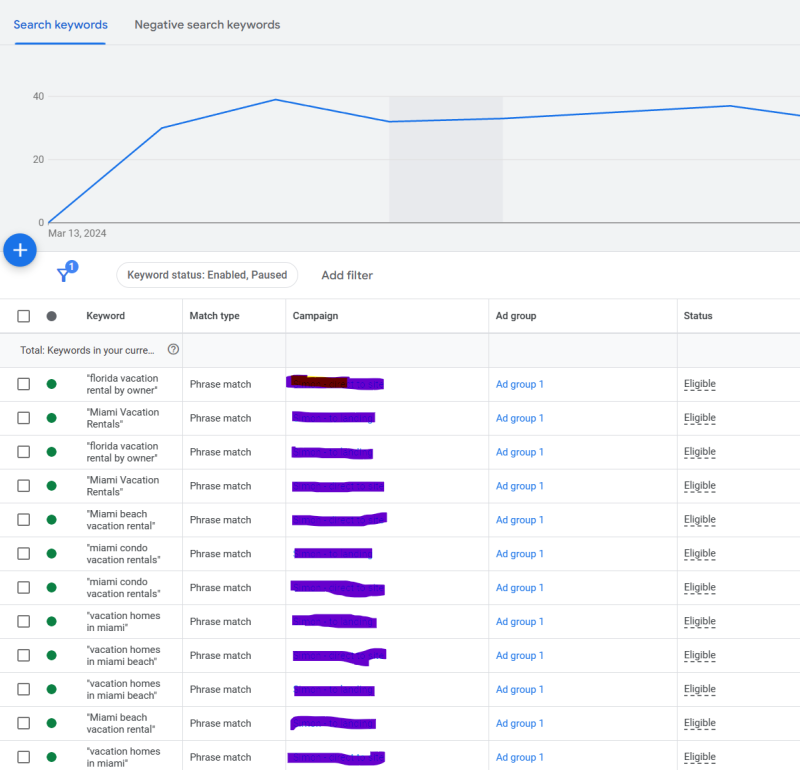Check the first "Miami beach vacation rental" row checkbox
The width and height of the screenshot is (800, 770).
point(23,520)
